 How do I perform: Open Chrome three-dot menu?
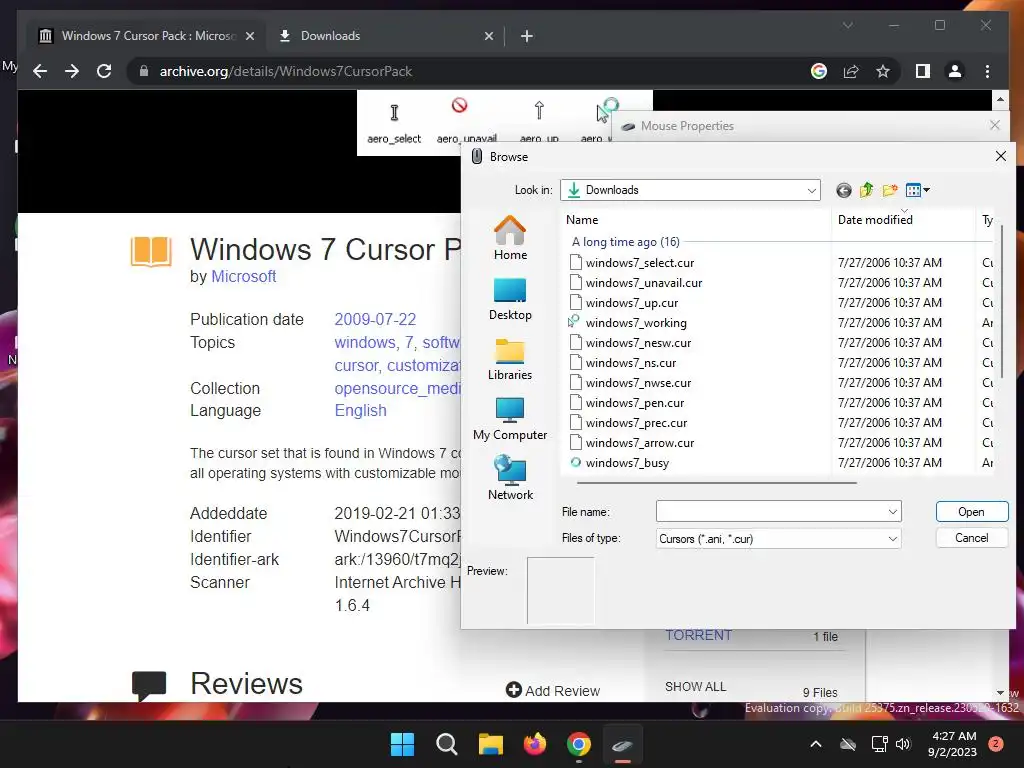(x=987, y=71)
